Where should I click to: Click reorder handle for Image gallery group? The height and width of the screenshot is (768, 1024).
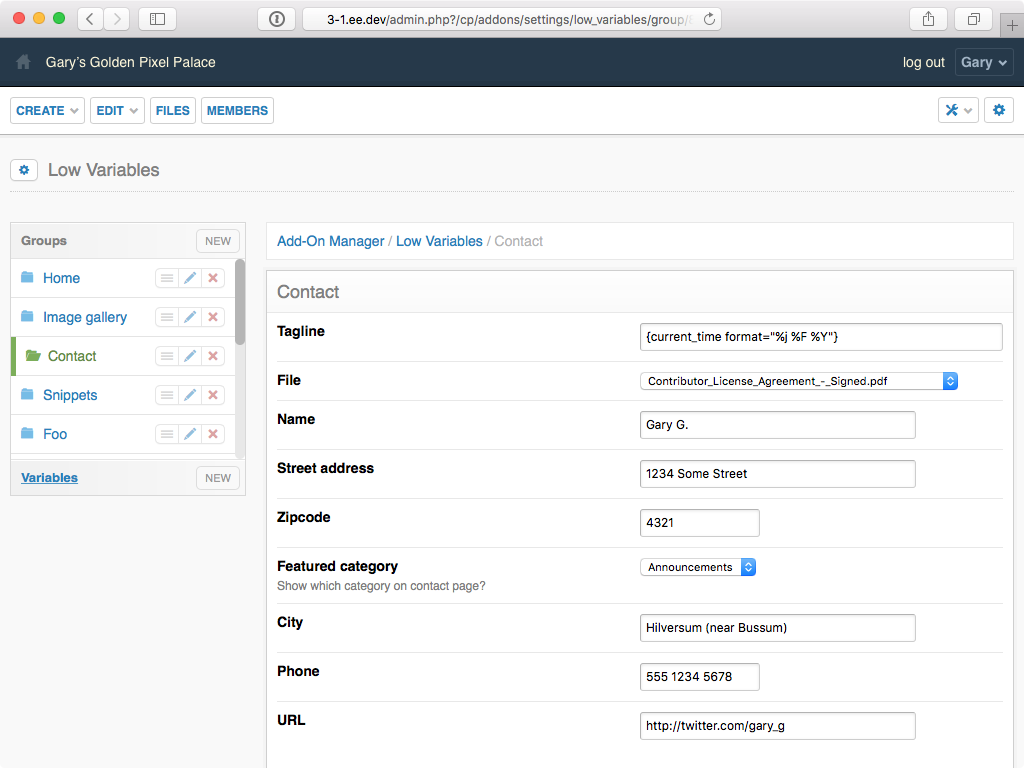pos(167,317)
